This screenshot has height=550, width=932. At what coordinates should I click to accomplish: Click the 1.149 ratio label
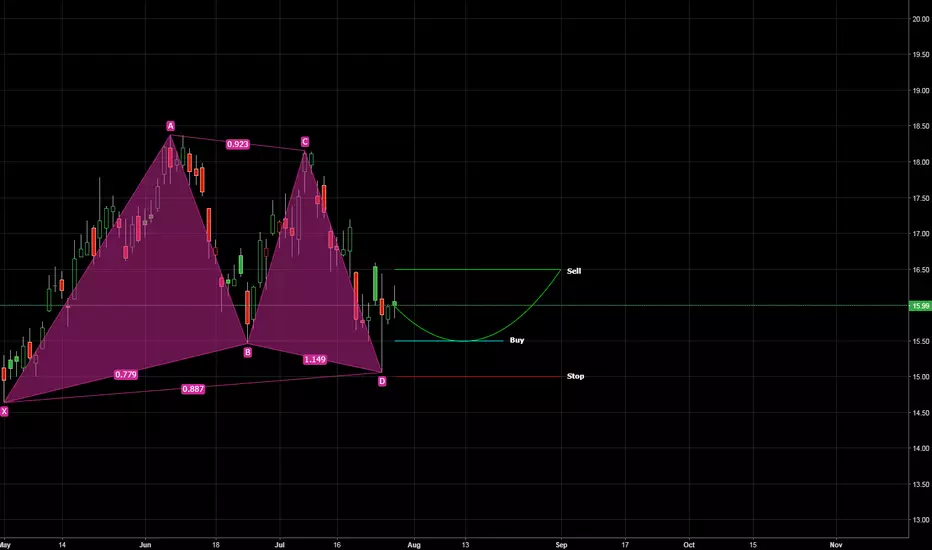315,359
